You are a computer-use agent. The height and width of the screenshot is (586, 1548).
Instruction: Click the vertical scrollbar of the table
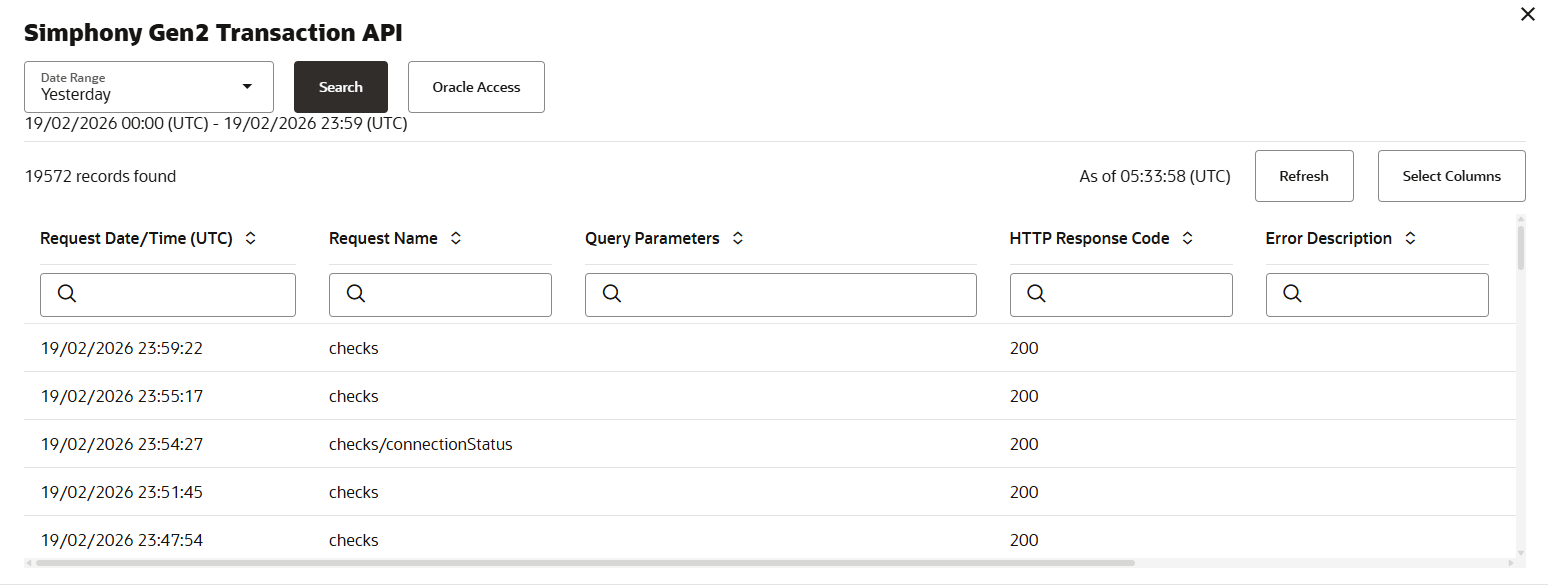point(1521,249)
